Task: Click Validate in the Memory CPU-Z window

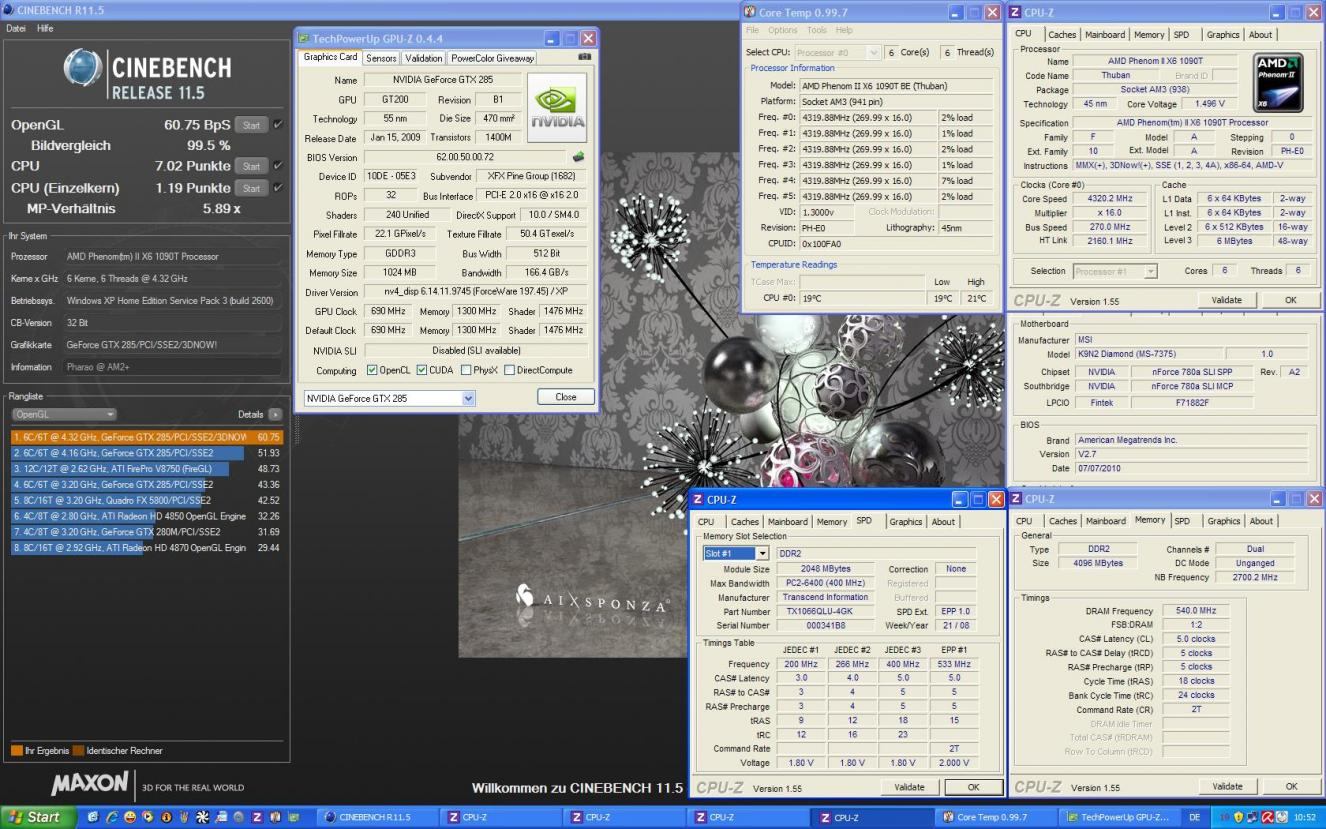Action: coord(1227,787)
